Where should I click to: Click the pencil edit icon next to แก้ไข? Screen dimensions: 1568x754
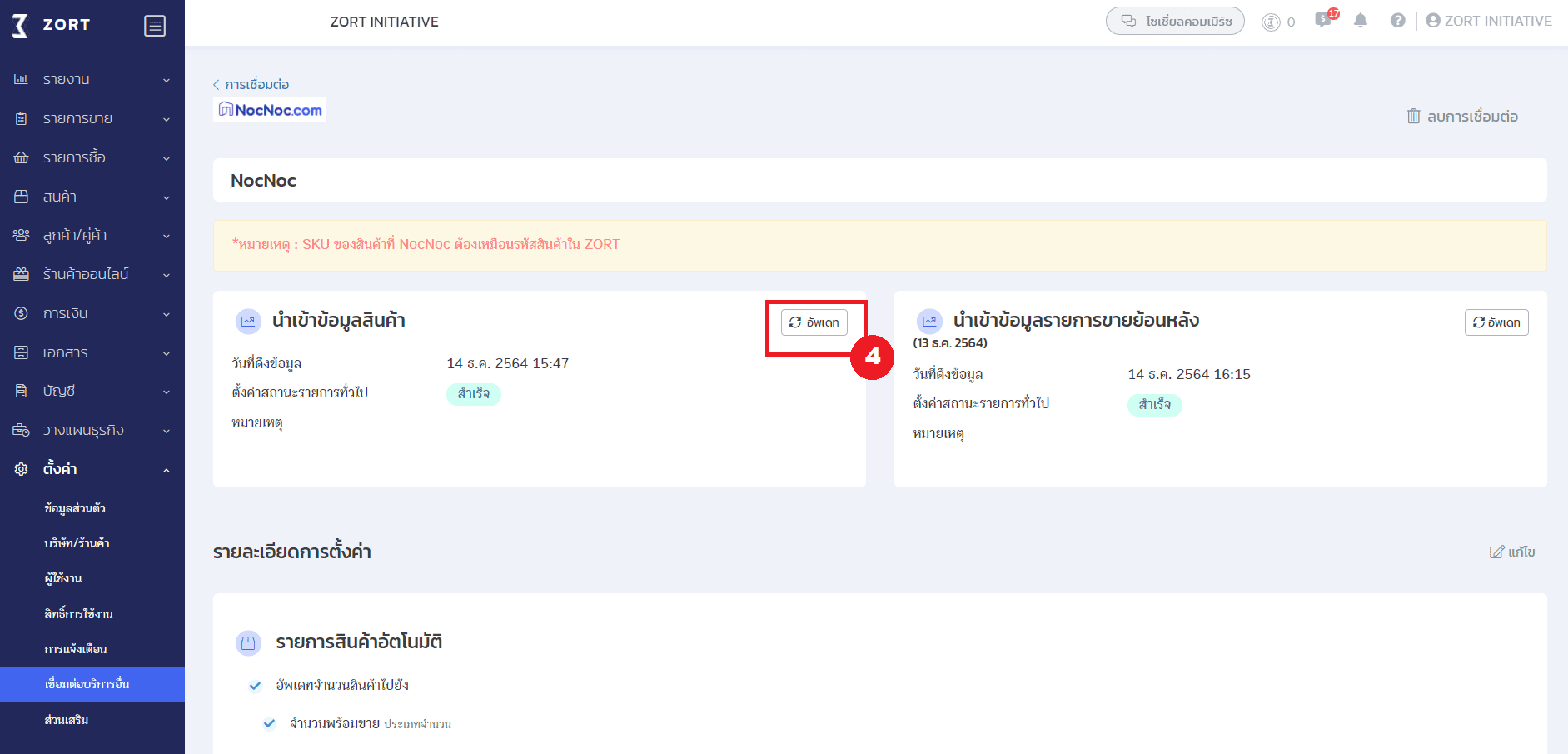pyautogui.click(x=1497, y=552)
